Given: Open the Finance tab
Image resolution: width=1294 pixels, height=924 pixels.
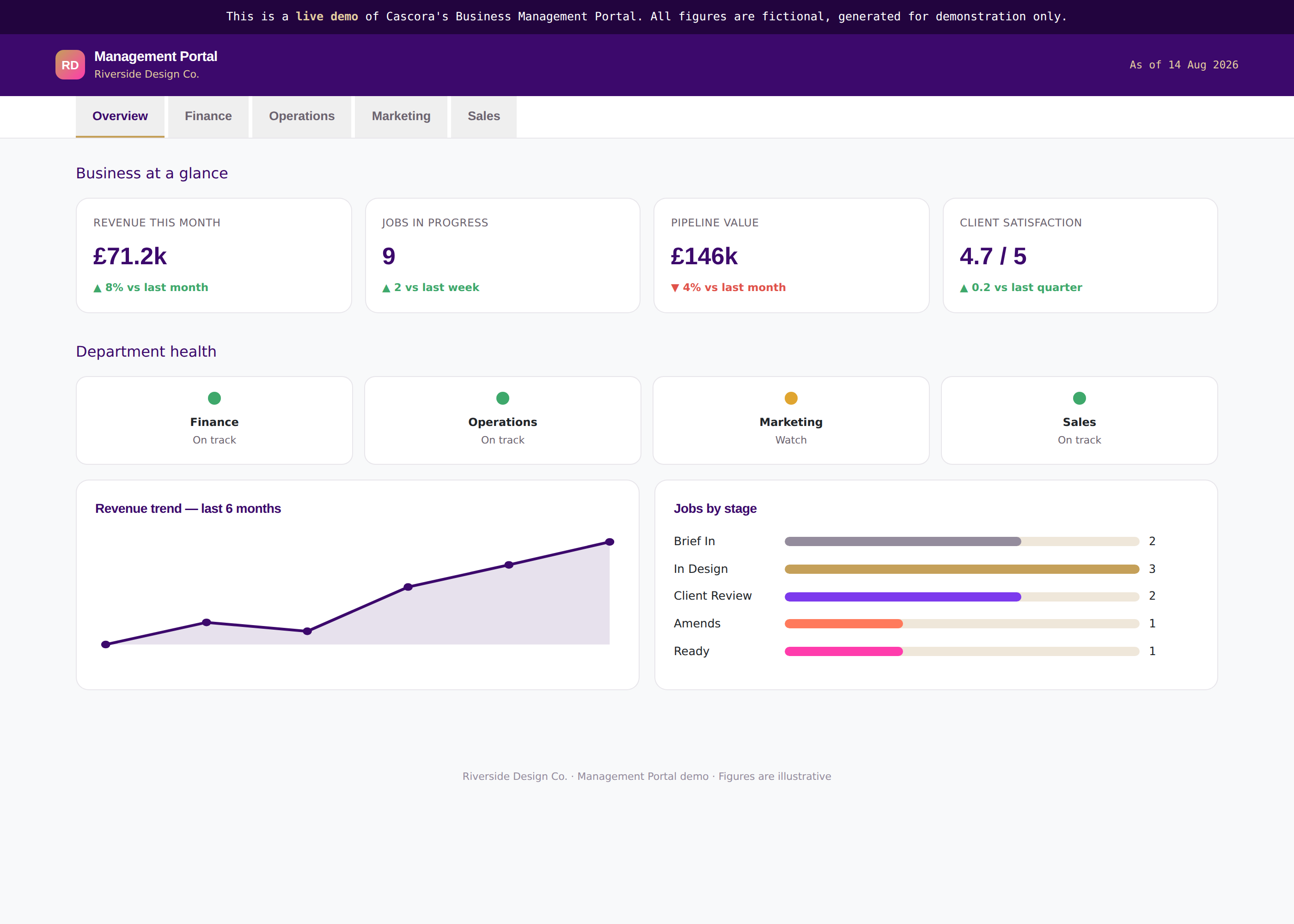Looking at the screenshot, I should click(208, 116).
